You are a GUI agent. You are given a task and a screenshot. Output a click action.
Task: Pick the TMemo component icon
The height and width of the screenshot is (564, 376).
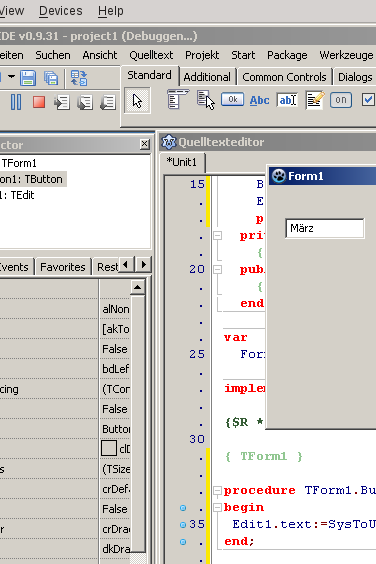315,100
